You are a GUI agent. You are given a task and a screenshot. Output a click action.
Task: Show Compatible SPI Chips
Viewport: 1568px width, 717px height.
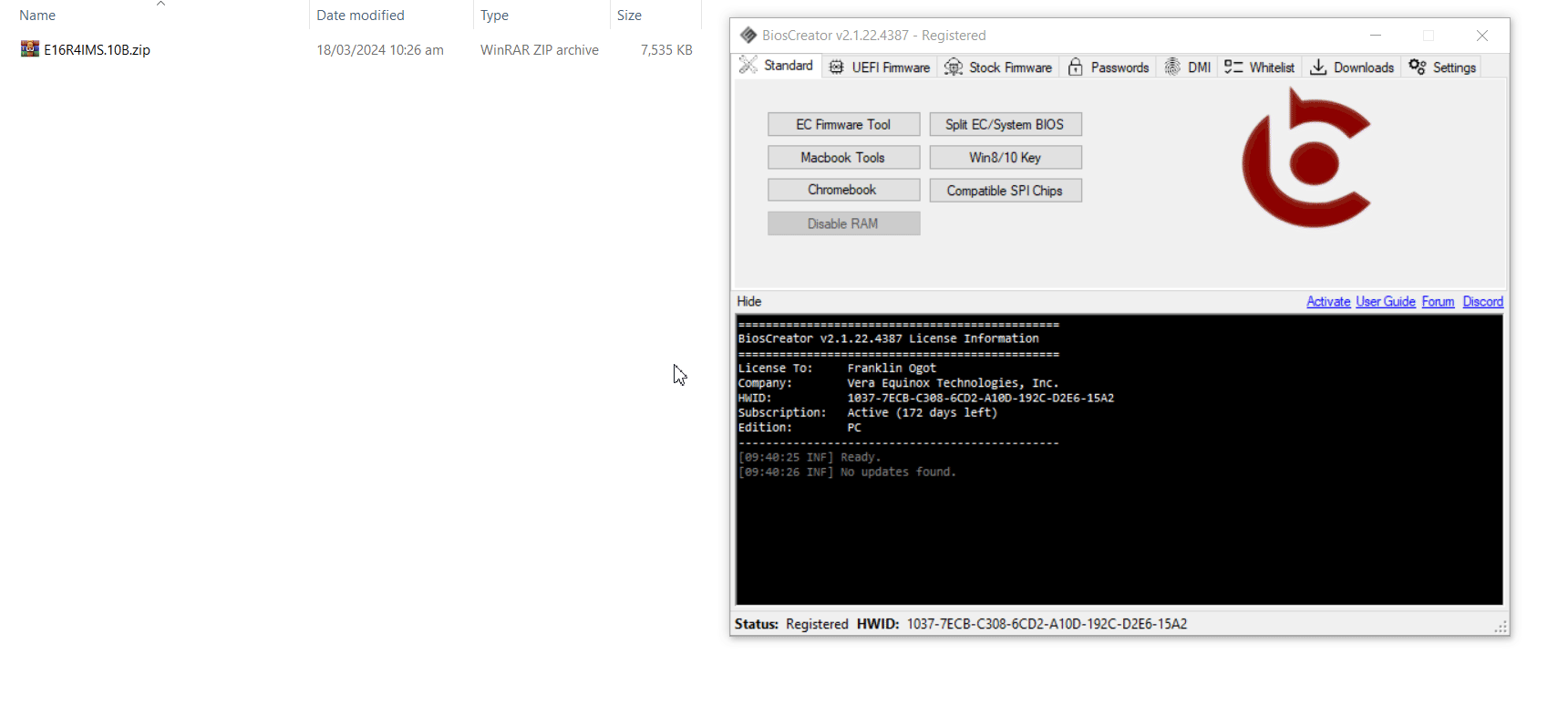point(1005,191)
